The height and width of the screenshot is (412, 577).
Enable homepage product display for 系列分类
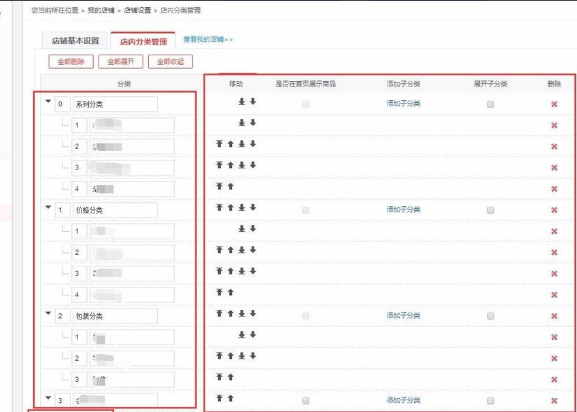pyautogui.click(x=305, y=104)
